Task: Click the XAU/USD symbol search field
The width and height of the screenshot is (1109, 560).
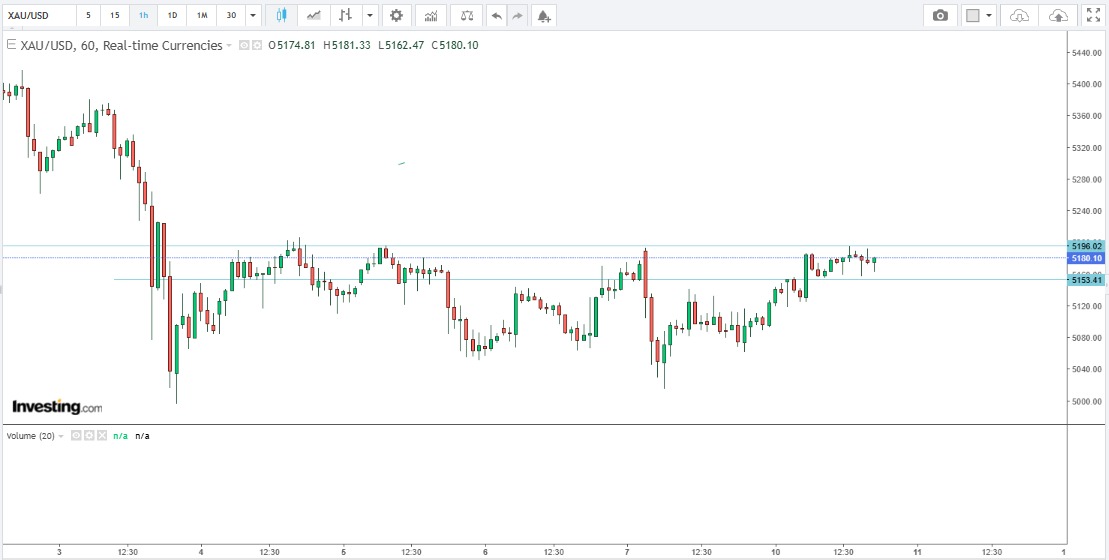Action: coord(38,15)
